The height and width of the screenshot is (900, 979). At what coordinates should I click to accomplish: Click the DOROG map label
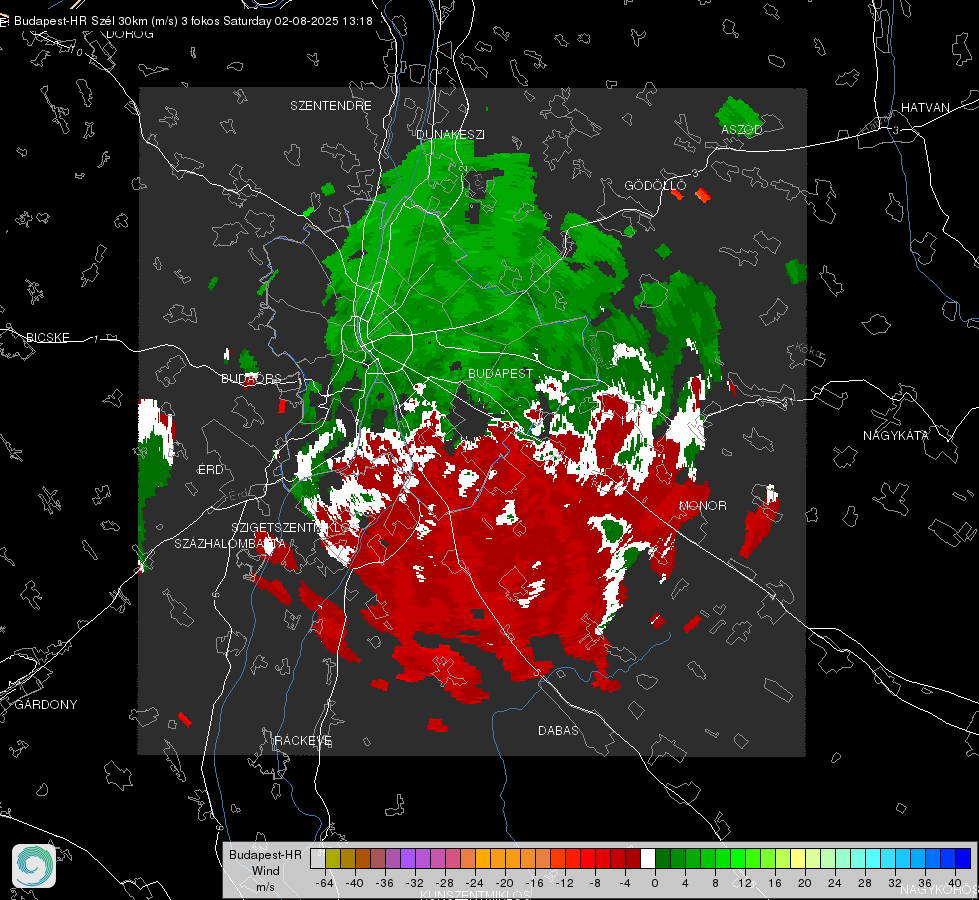tap(130, 34)
